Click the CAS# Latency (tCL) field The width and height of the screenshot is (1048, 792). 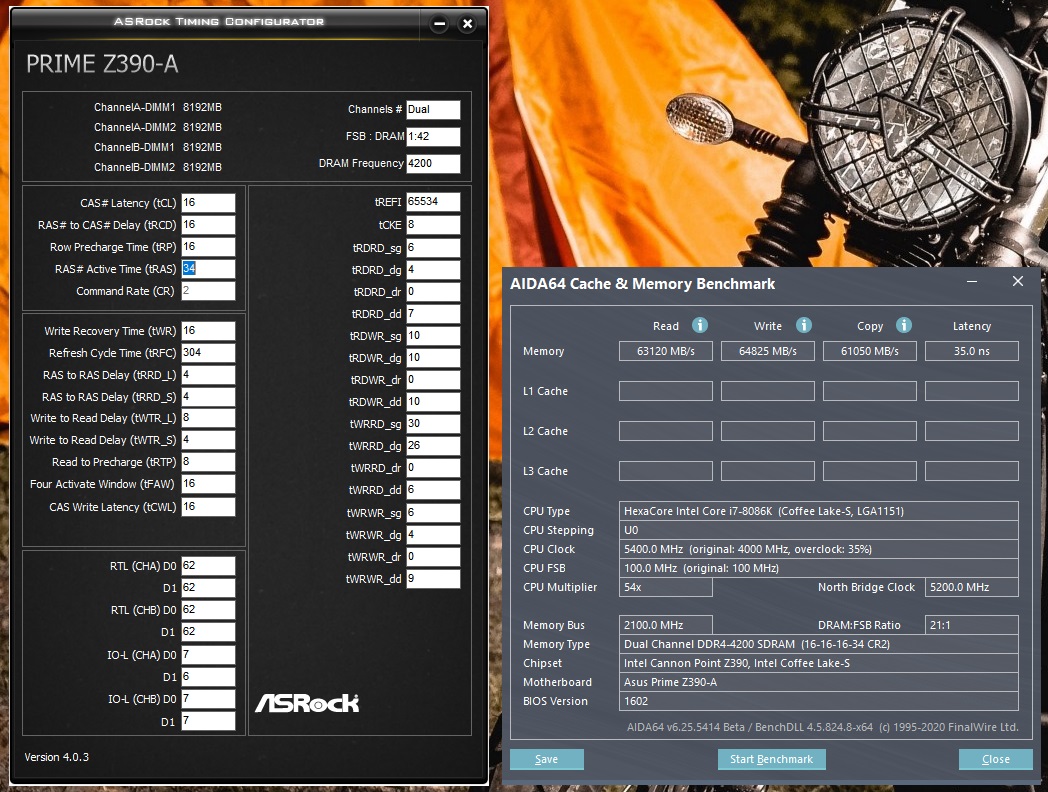click(x=208, y=203)
